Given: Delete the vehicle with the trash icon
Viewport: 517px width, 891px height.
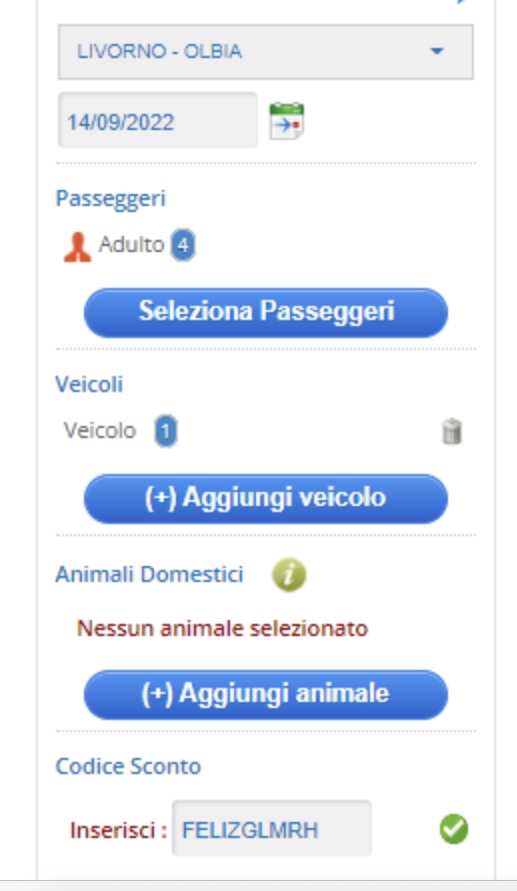Looking at the screenshot, I should pyautogui.click(x=452, y=431).
